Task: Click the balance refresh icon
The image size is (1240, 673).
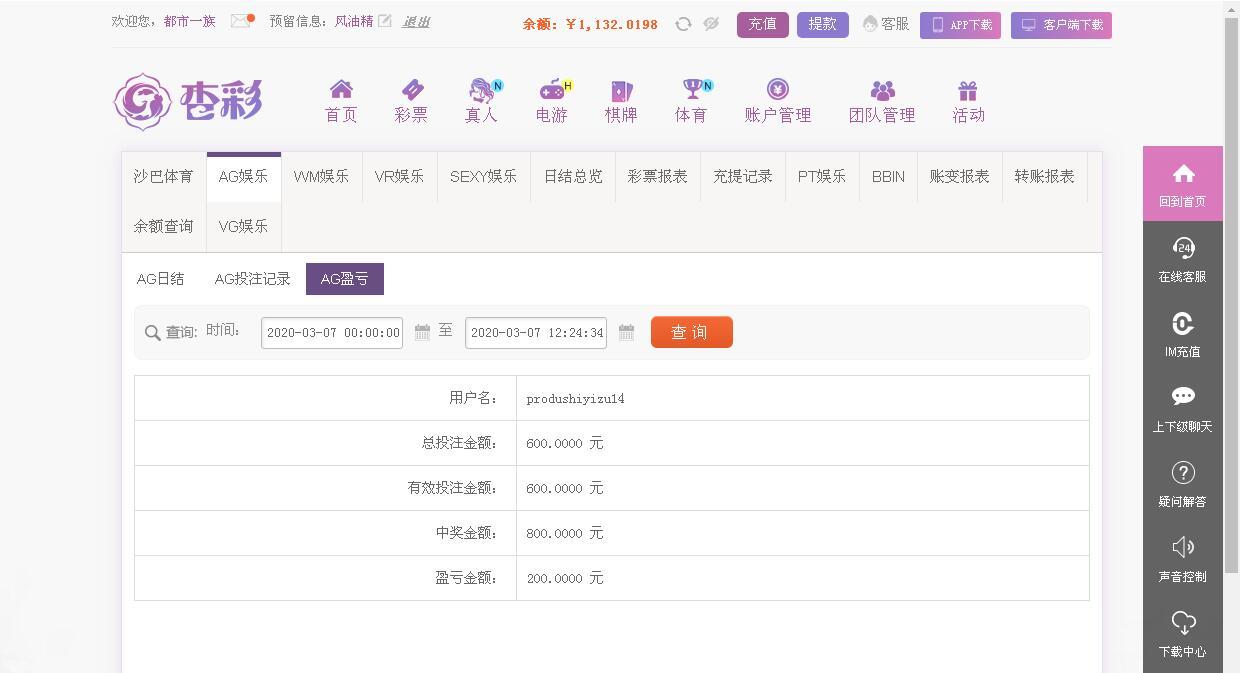Action: (x=683, y=24)
